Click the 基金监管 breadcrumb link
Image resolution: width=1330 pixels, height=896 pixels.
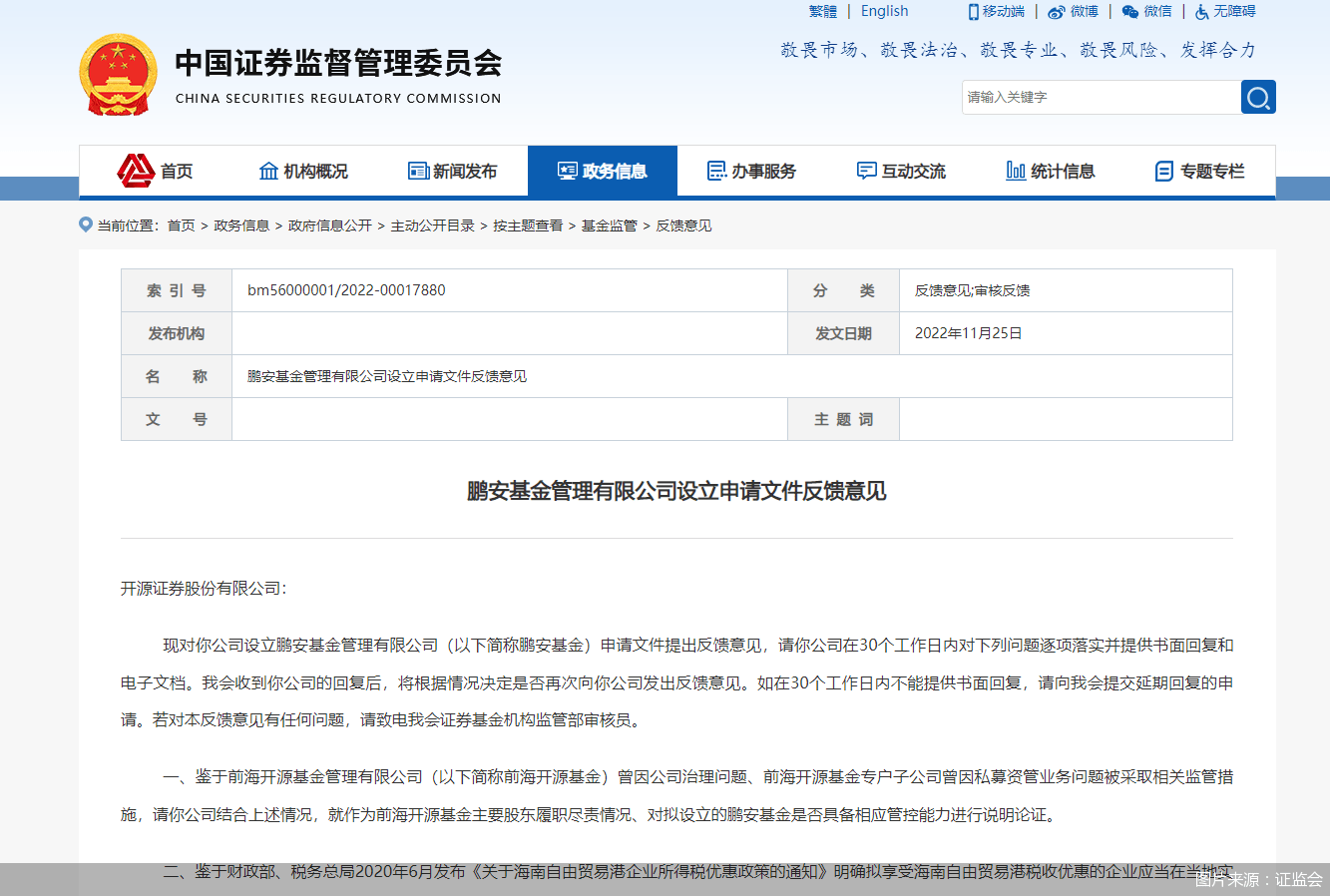coord(609,225)
